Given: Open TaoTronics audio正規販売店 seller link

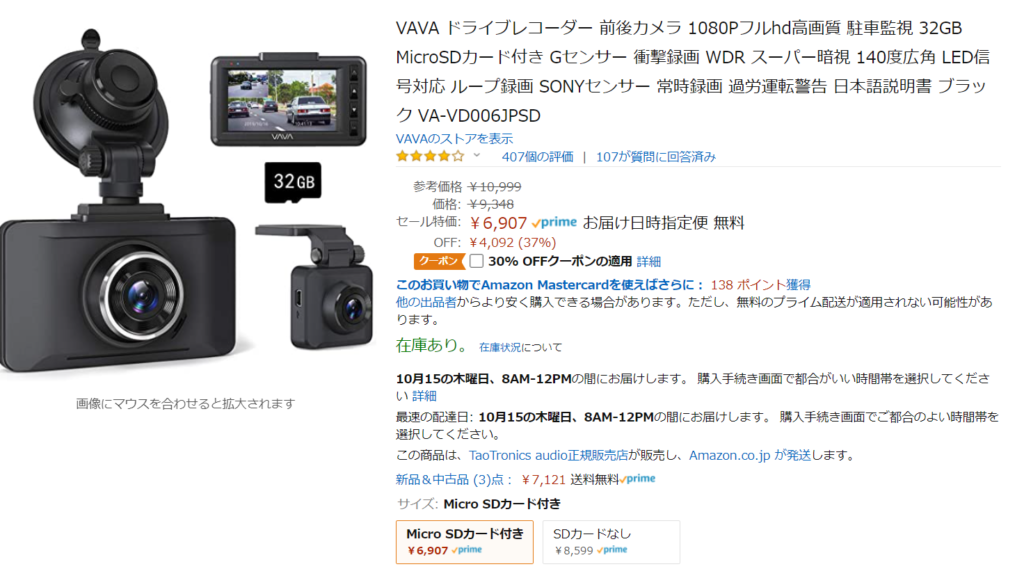Looking at the screenshot, I should coord(548,455).
